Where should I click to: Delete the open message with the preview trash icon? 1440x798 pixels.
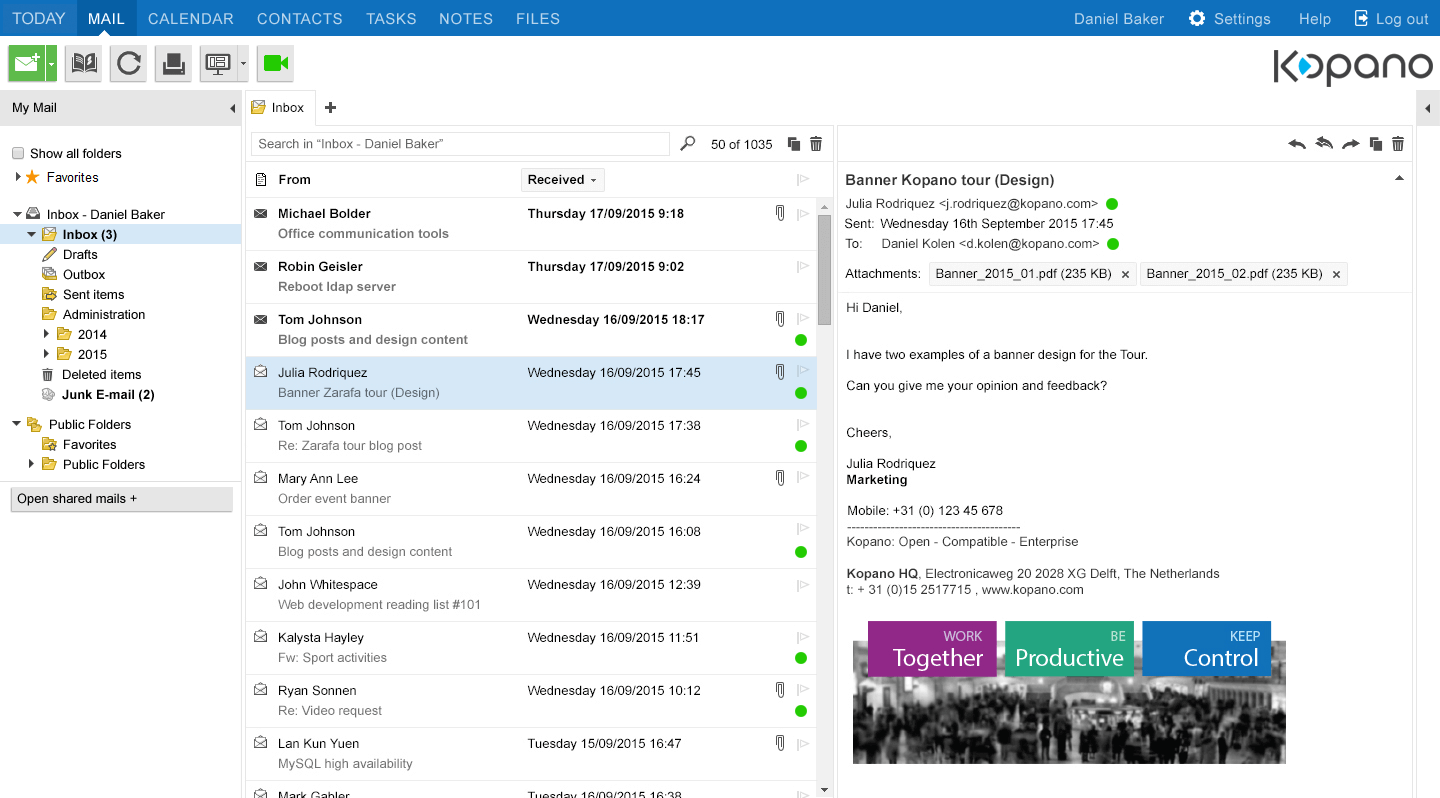(1398, 144)
